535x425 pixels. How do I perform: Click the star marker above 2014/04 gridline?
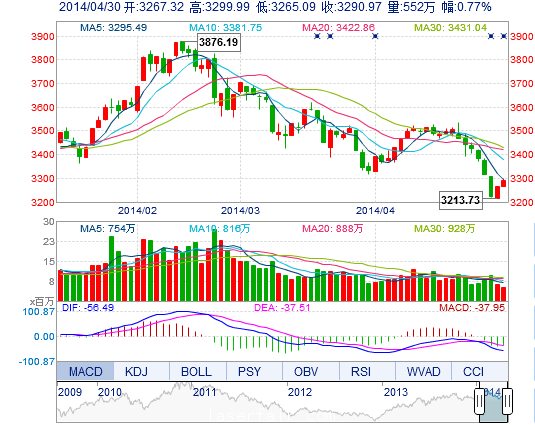(x=375, y=36)
